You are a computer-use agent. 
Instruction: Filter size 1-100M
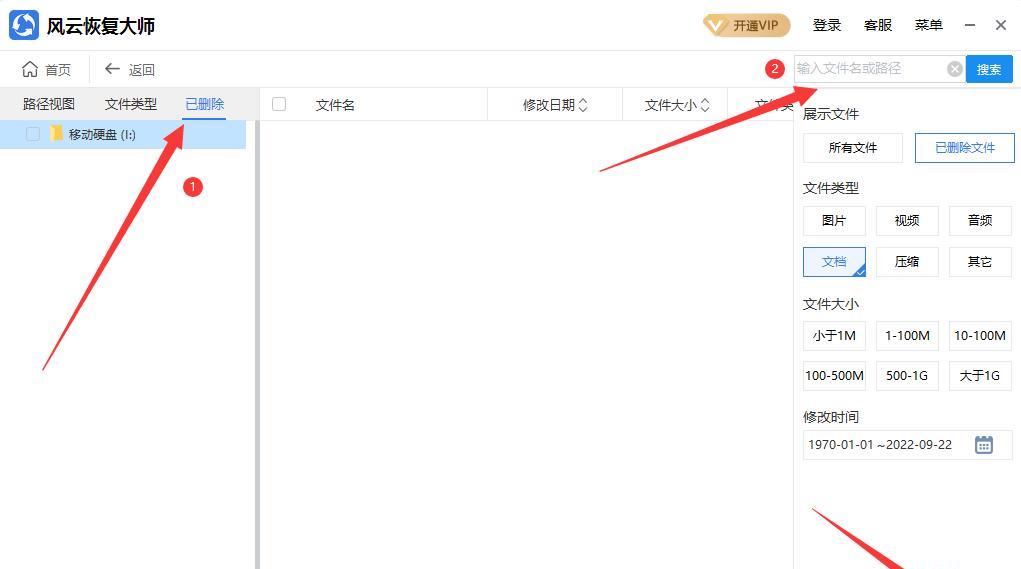(907, 336)
